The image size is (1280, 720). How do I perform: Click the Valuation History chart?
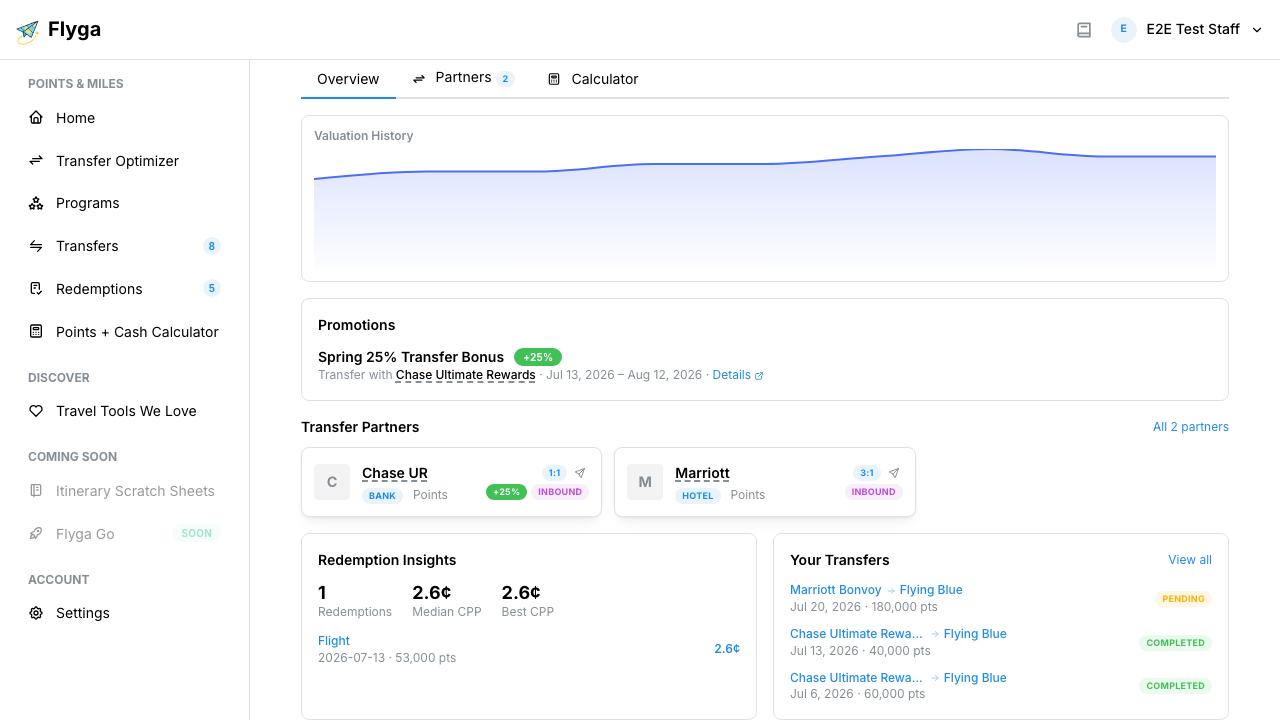765,208
